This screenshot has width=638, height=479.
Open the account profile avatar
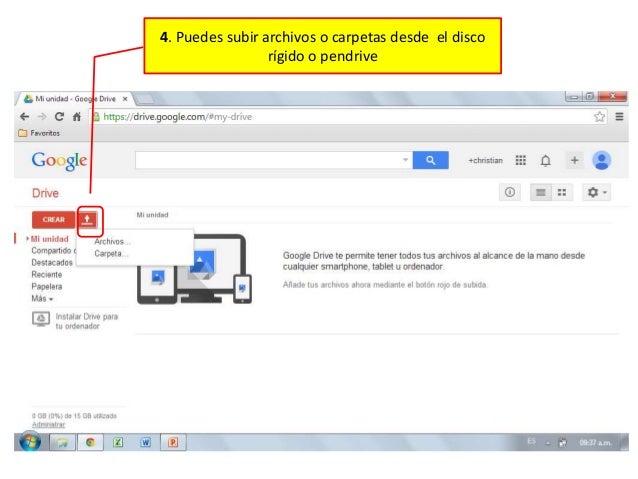pos(602,160)
